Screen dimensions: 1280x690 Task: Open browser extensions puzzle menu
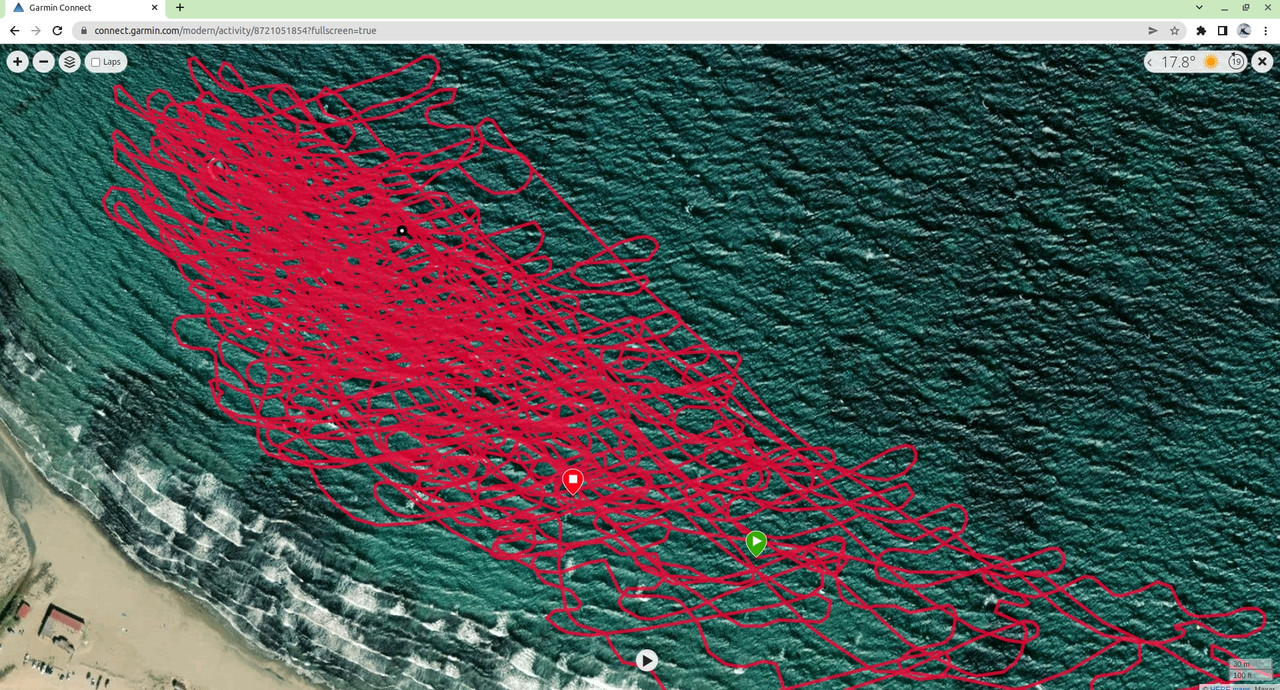pos(1201,31)
